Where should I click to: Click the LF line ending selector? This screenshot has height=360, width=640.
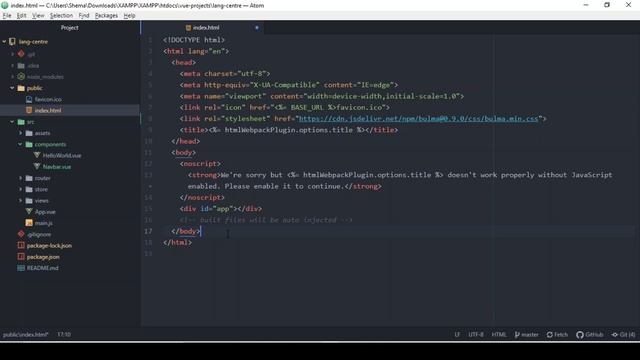click(x=457, y=335)
